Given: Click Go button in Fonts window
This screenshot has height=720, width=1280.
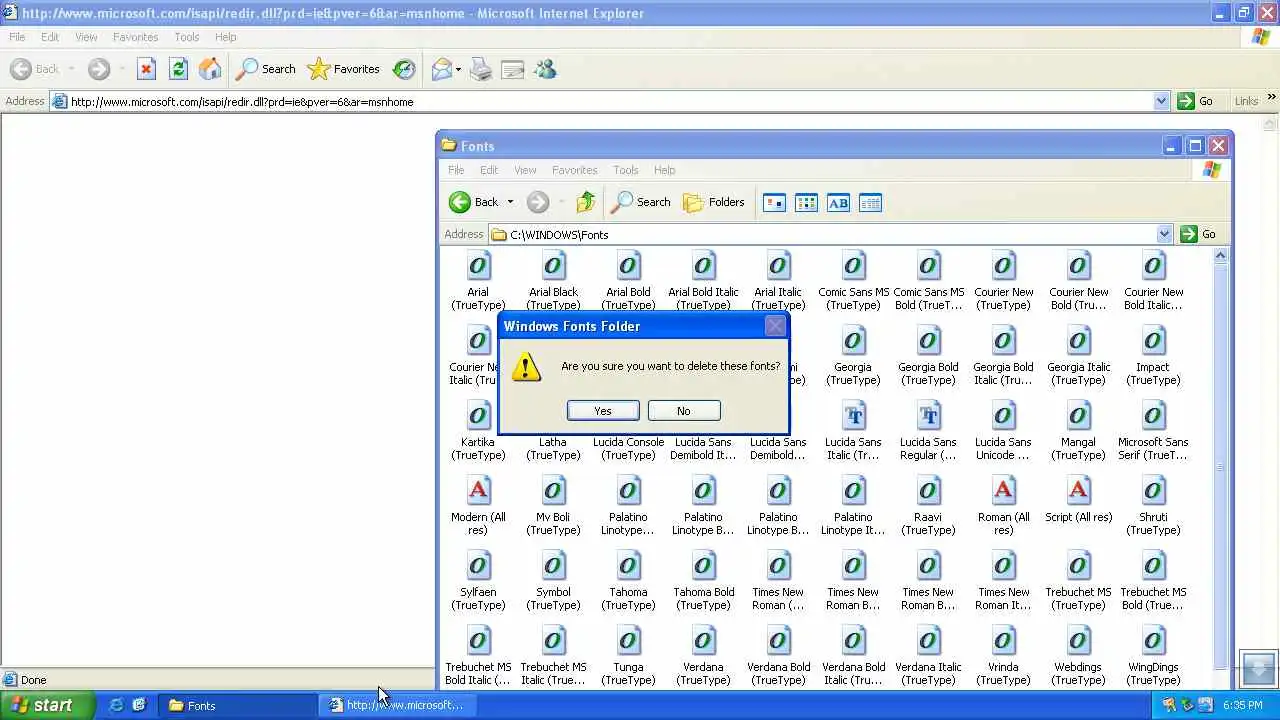Looking at the screenshot, I should pyautogui.click(x=1198, y=234).
